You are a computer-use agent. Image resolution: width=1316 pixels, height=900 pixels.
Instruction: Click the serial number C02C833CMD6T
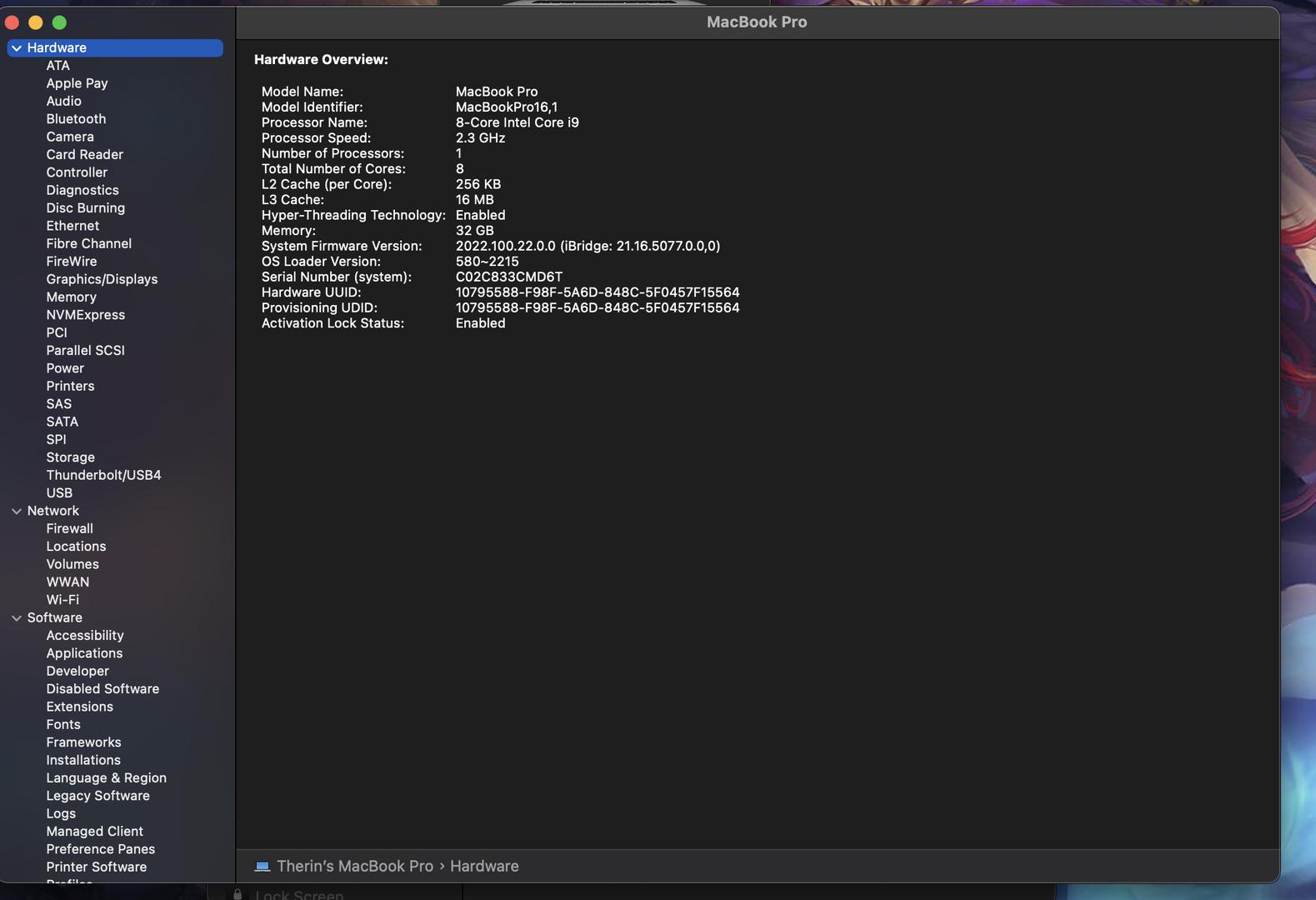pyautogui.click(x=508, y=277)
